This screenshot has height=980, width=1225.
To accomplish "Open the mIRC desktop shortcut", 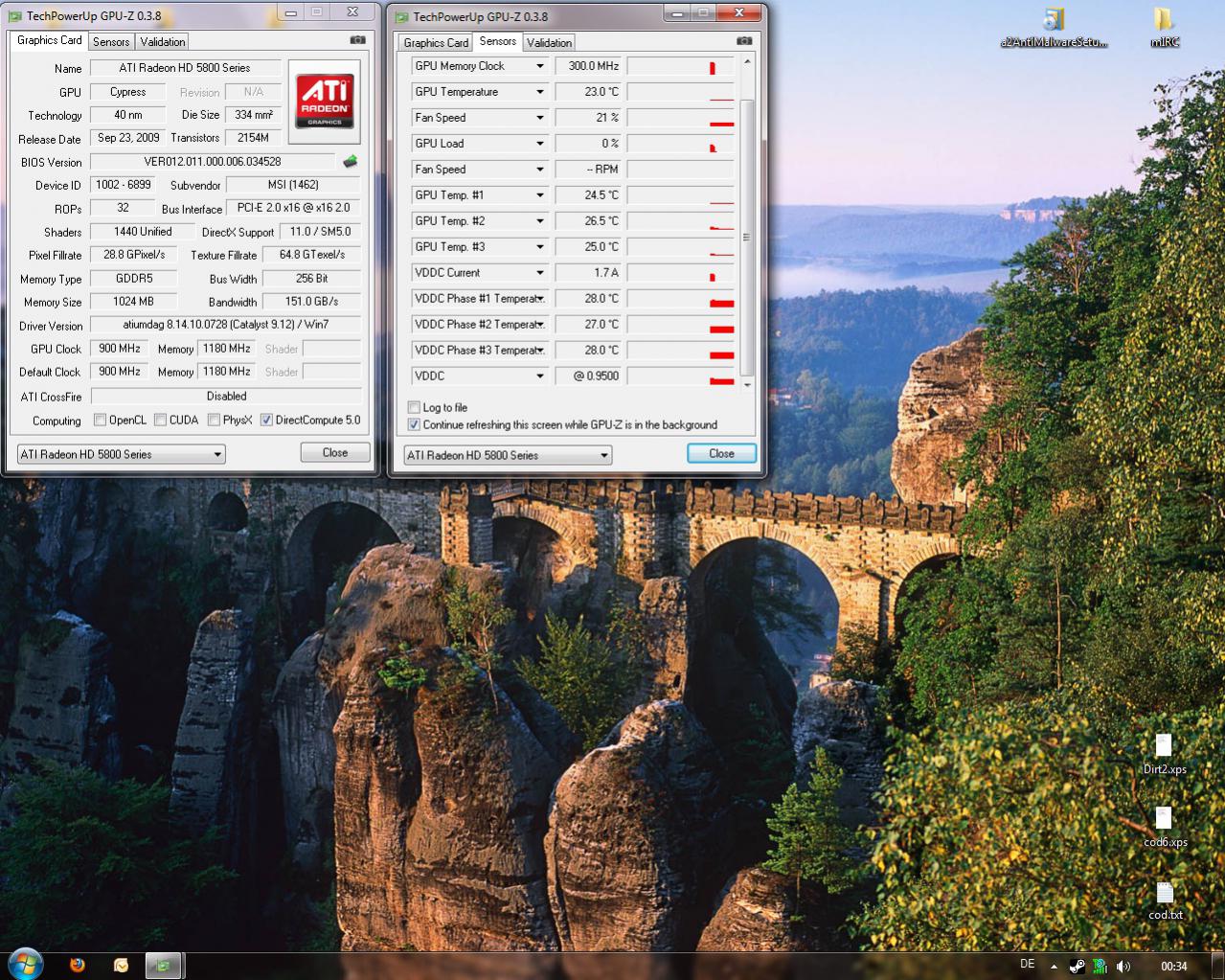I will click(1163, 28).
